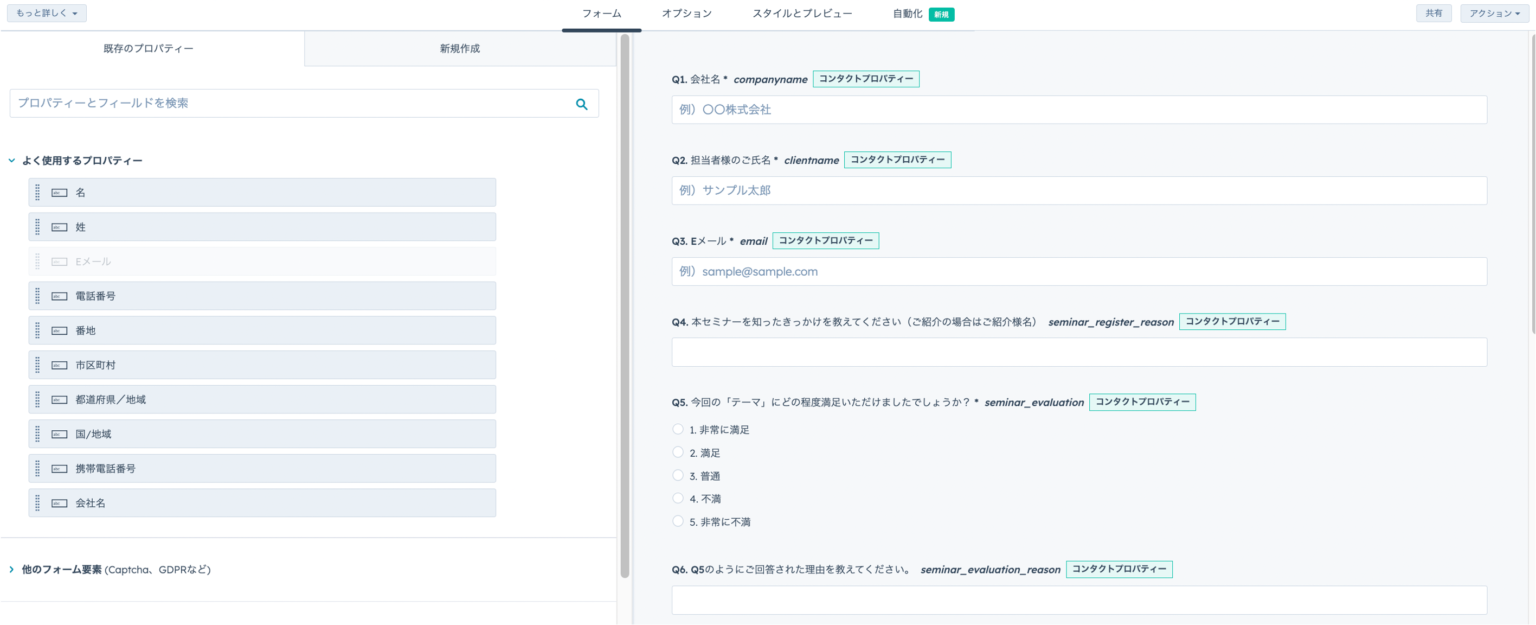Viewport: 1536px width, 625px height.
Task: Expand 他のフォーム要素 section
Action: [12, 569]
